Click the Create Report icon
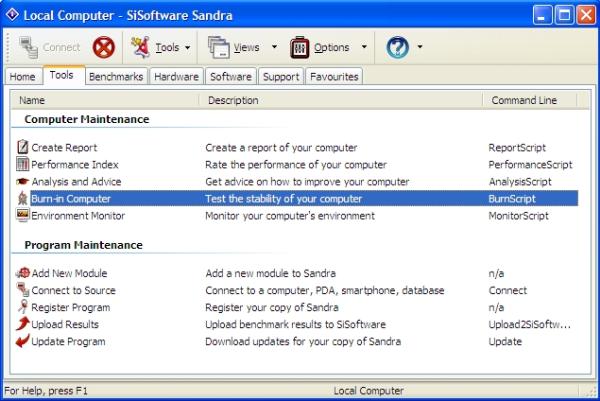 pyautogui.click(x=23, y=147)
